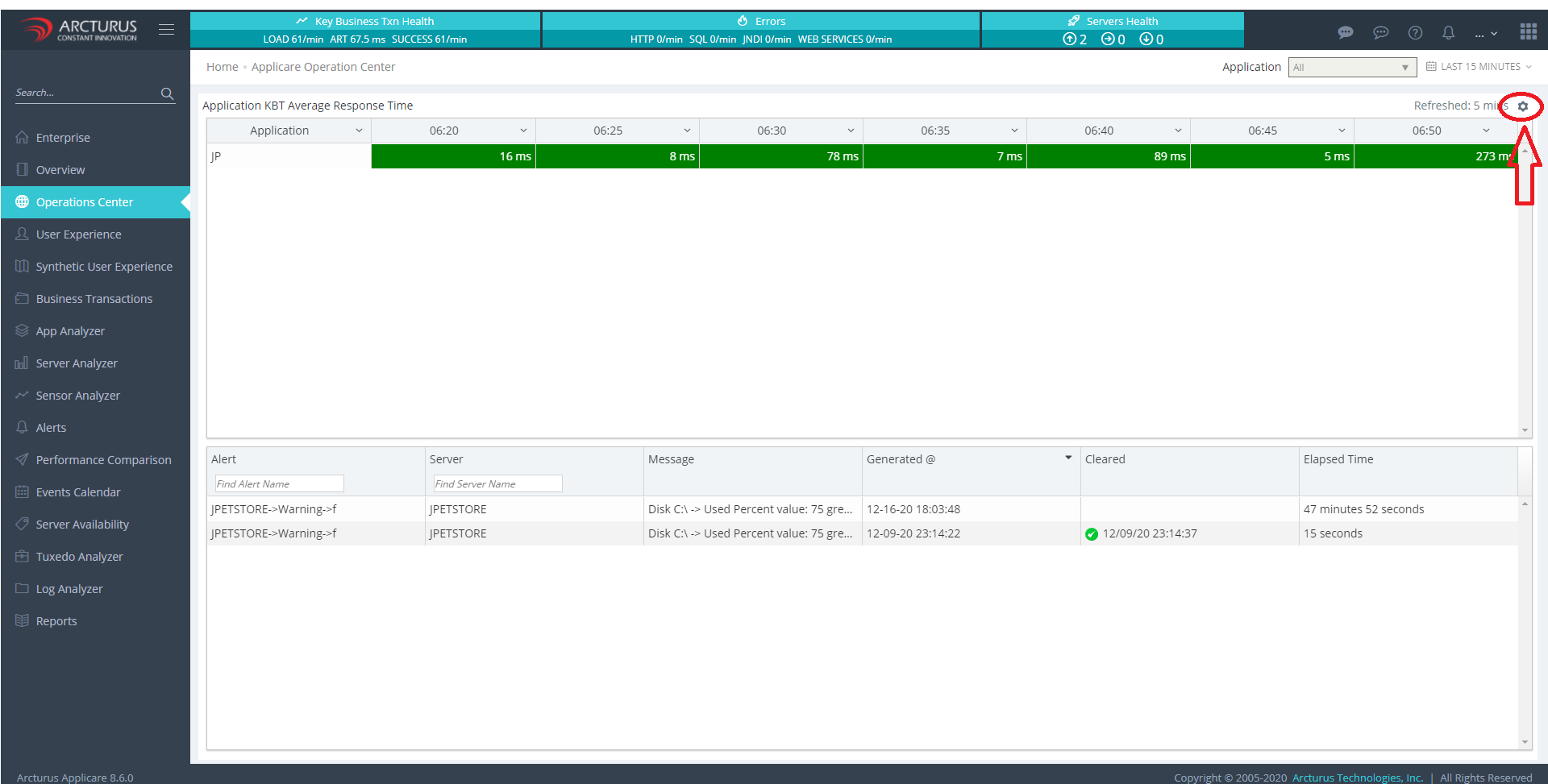The image size is (1548, 784).
Task: Click the gear settings icon near Refreshed
Action: (1522, 106)
